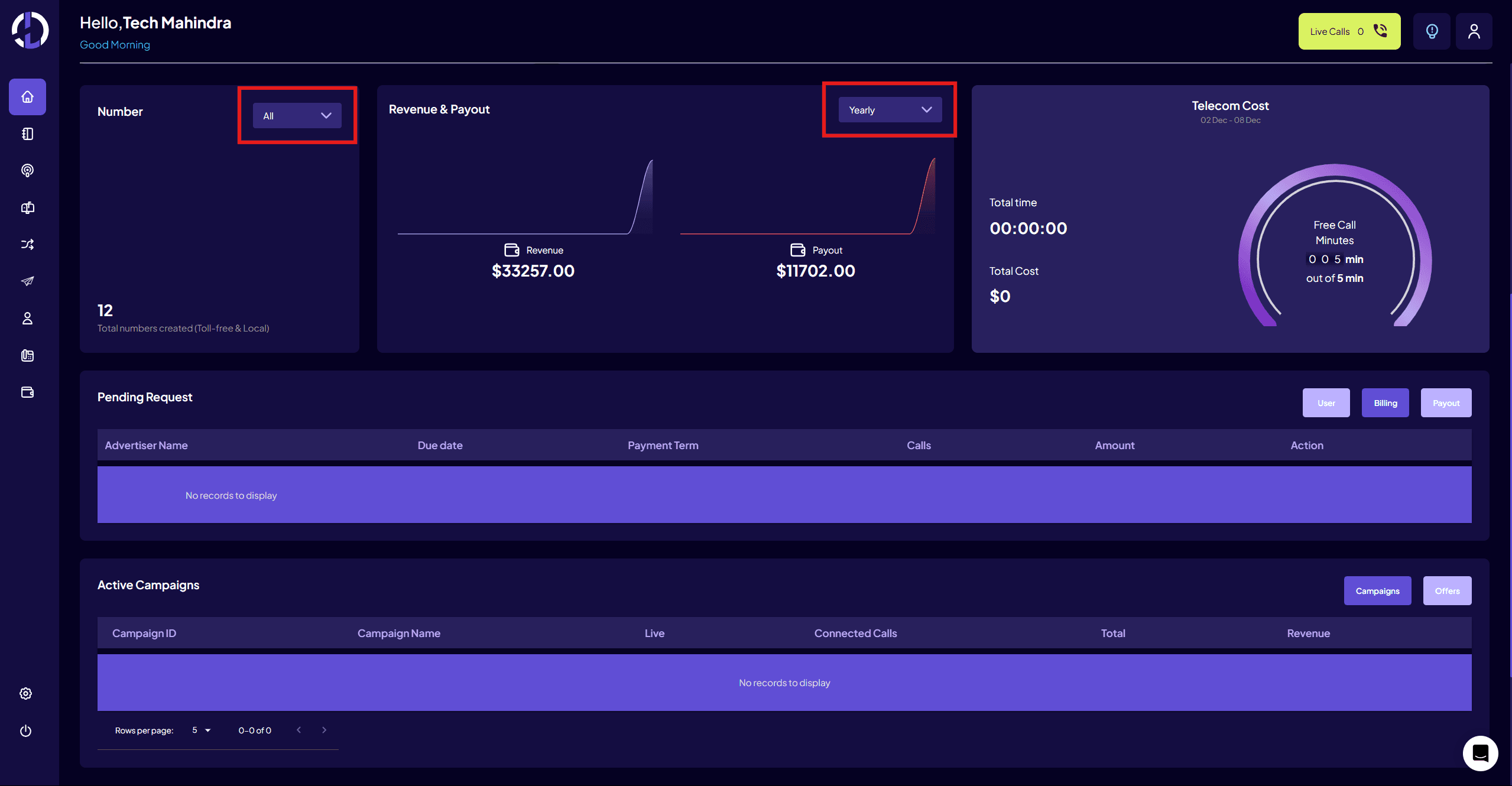This screenshot has width=1512, height=786.
Task: Expand the Number 'All' dropdown
Action: pyautogui.click(x=297, y=116)
